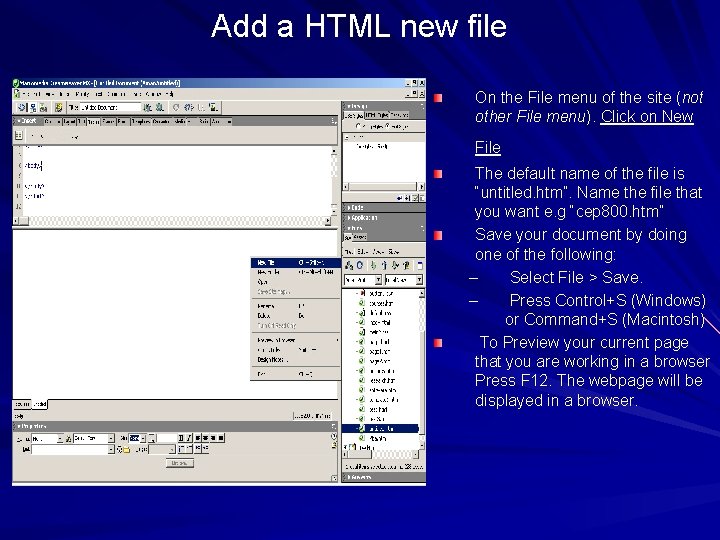This screenshot has width=720, height=540.
Task: Choose New Folder in the context menu
Action: tap(295, 272)
